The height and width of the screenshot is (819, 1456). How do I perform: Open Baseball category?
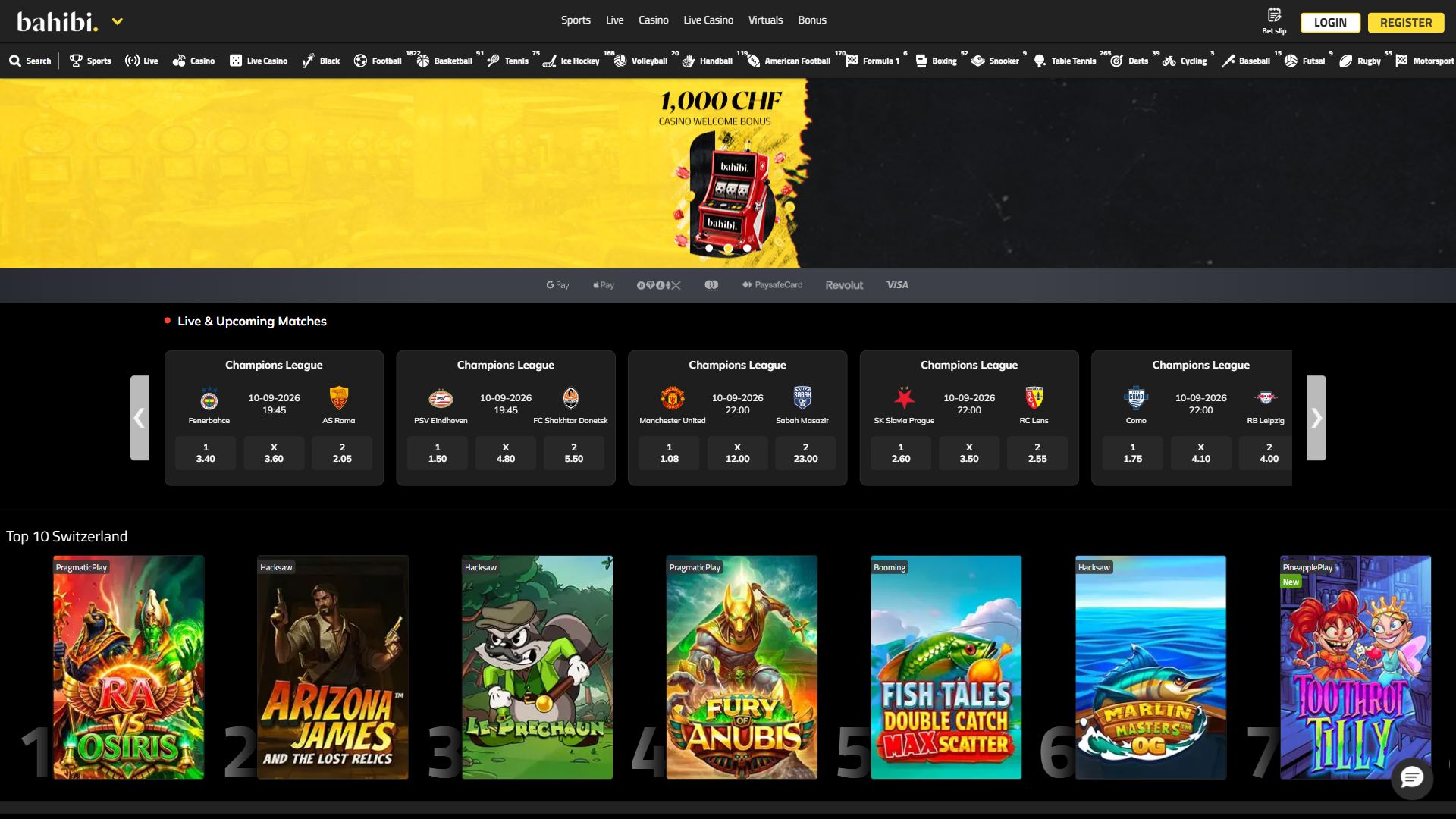click(1246, 61)
